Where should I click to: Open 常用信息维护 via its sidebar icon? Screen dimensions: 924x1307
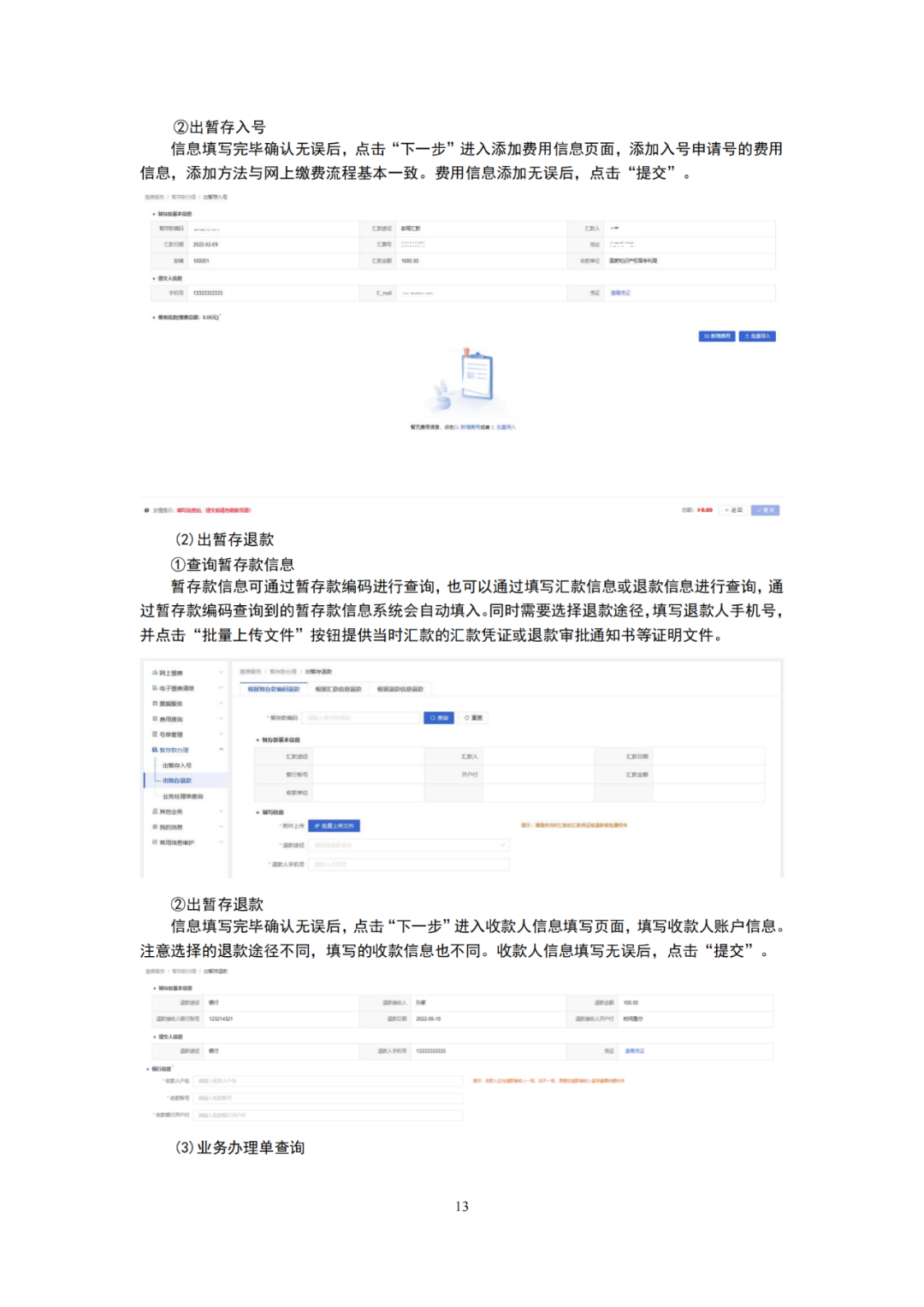[155, 840]
